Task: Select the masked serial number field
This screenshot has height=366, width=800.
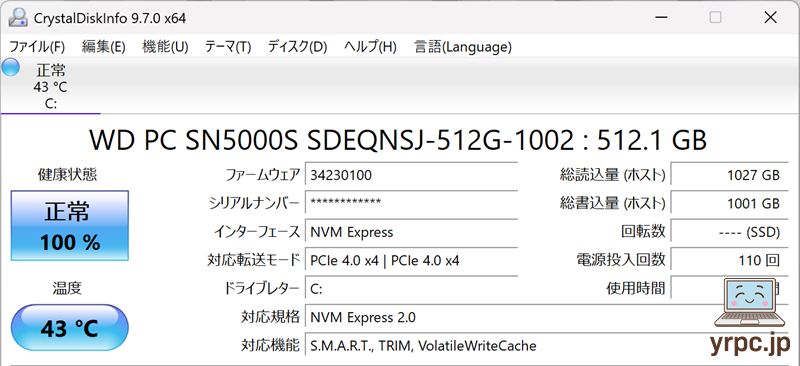Action: (x=411, y=203)
